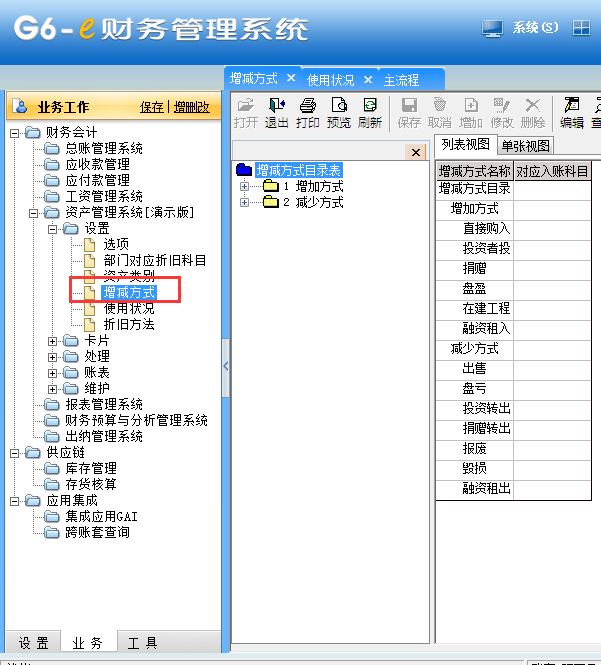The height and width of the screenshot is (665, 601).
Task: Close the 增减方式 document tab
Action: click(291, 77)
